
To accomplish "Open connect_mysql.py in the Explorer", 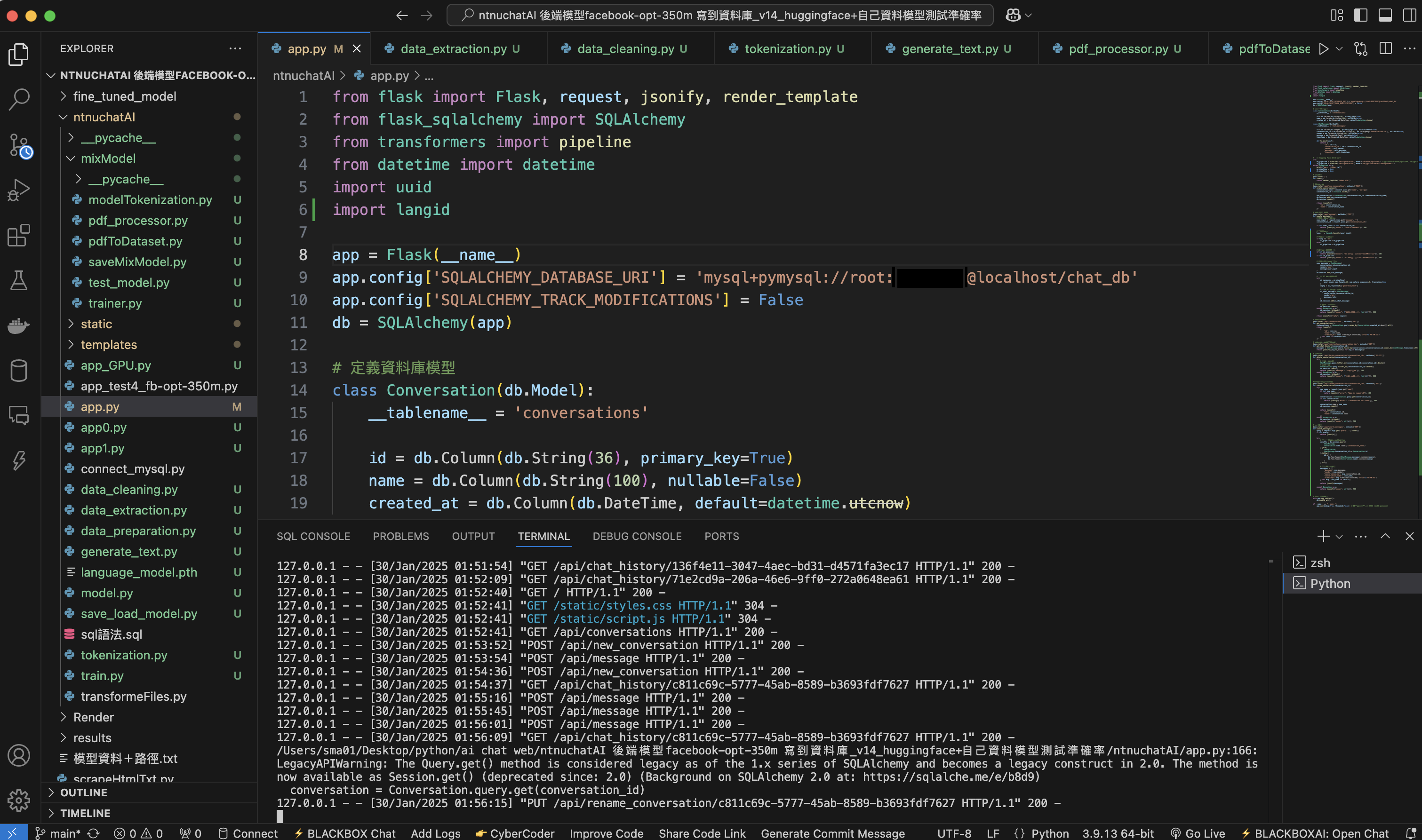I will [x=133, y=469].
